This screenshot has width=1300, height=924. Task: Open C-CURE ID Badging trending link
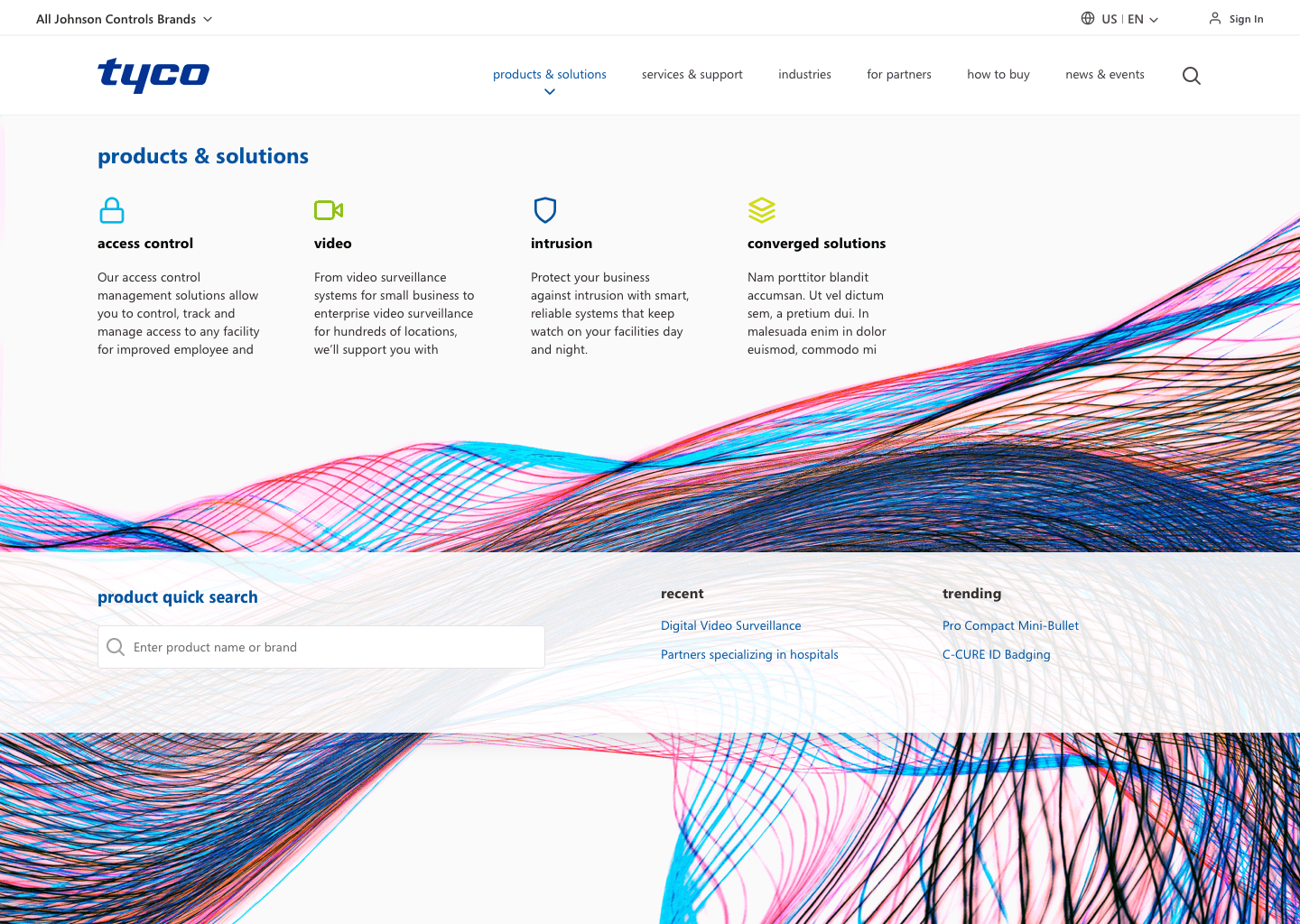pos(997,654)
